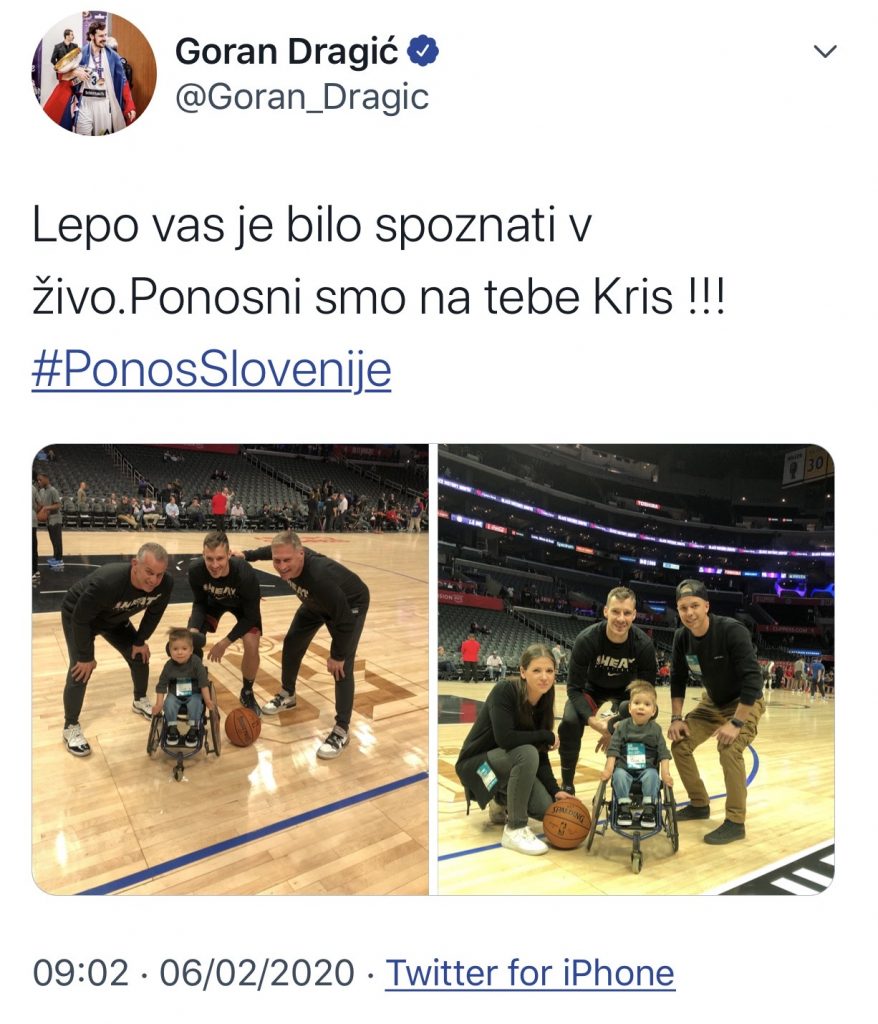Click the blue verified badge icon
Image resolution: width=878 pixels, height=1024 pixels.
[423, 51]
